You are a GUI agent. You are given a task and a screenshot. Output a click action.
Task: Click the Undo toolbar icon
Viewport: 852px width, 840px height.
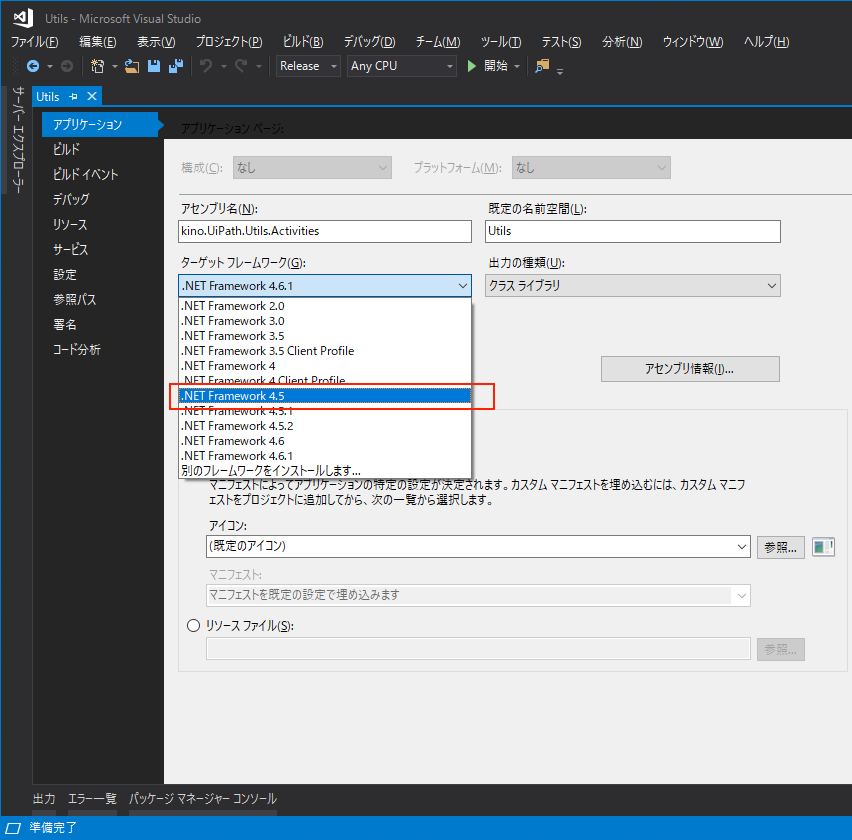click(x=207, y=66)
